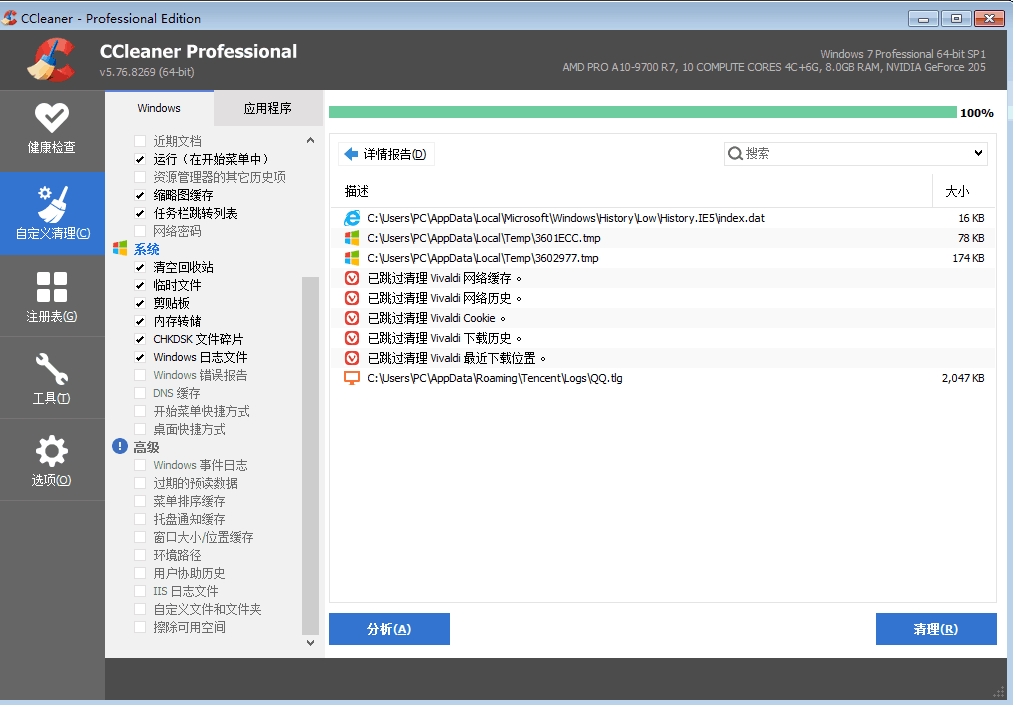1013x705 pixels.
Task: Click the green 100% progress bar
Action: pyautogui.click(x=643, y=112)
